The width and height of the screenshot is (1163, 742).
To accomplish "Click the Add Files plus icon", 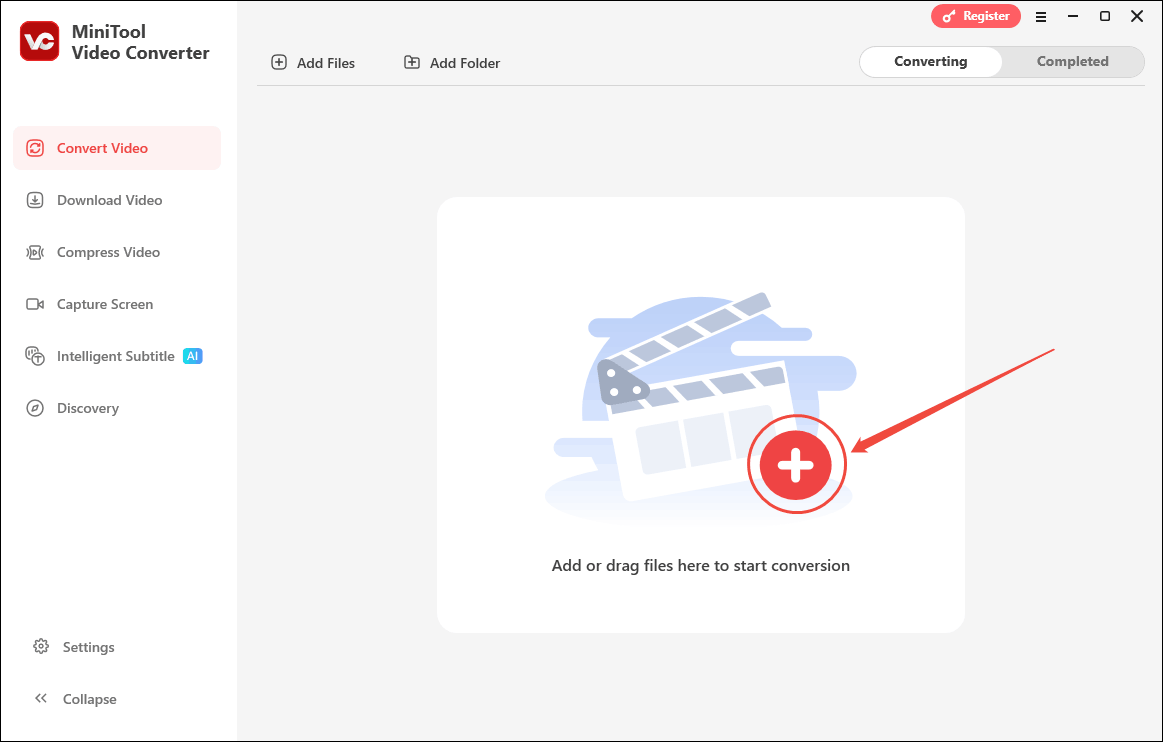I will [278, 62].
